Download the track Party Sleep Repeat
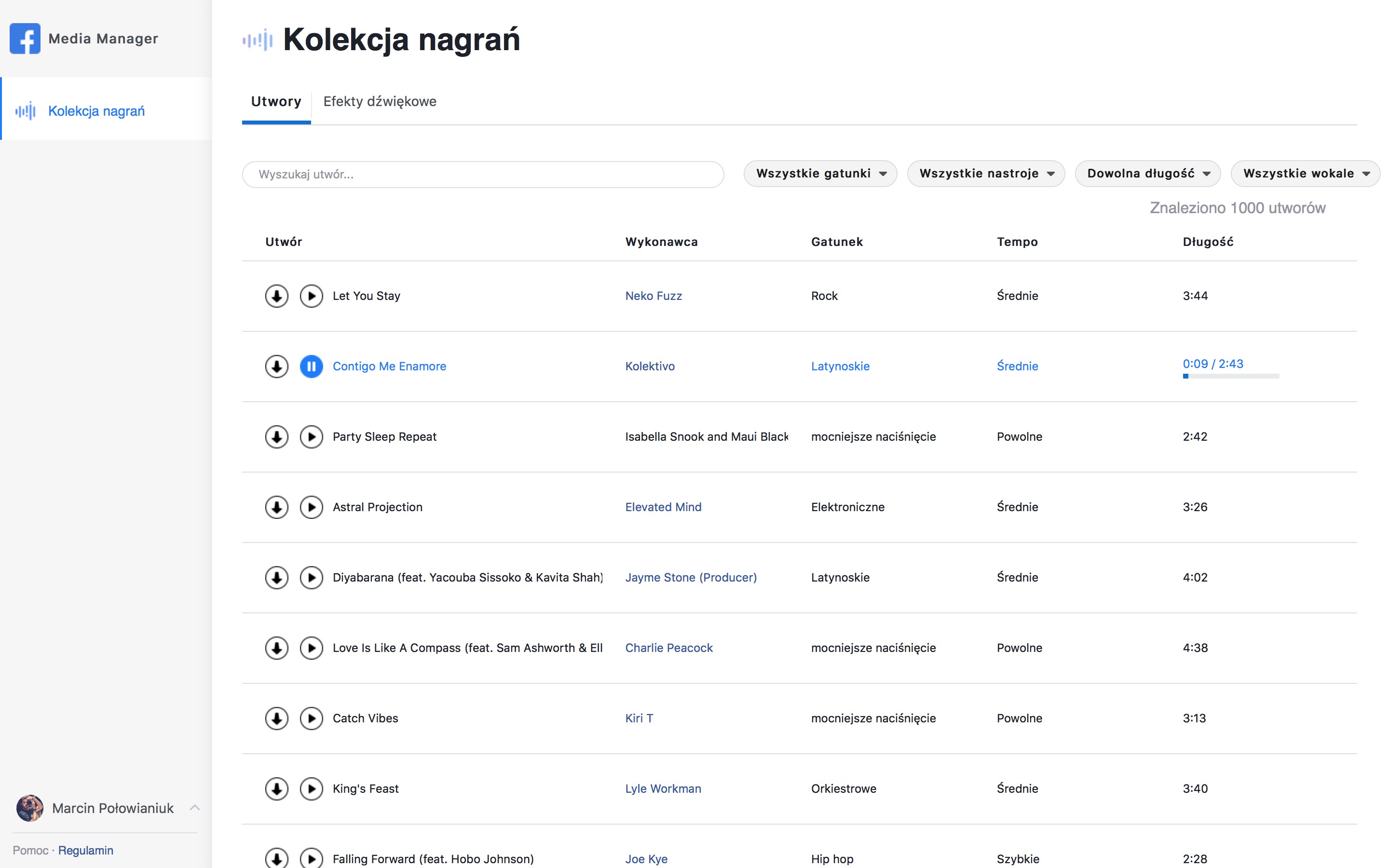Image resolution: width=1389 pixels, height=868 pixels. pos(277,437)
